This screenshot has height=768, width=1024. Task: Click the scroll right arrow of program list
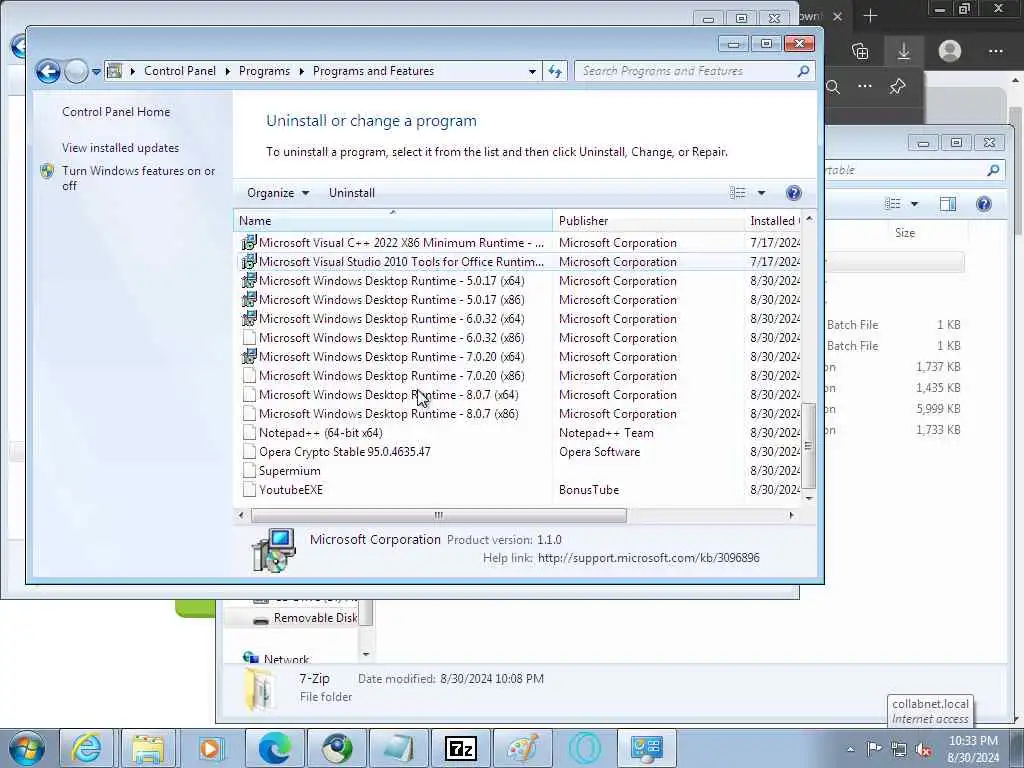click(x=792, y=515)
